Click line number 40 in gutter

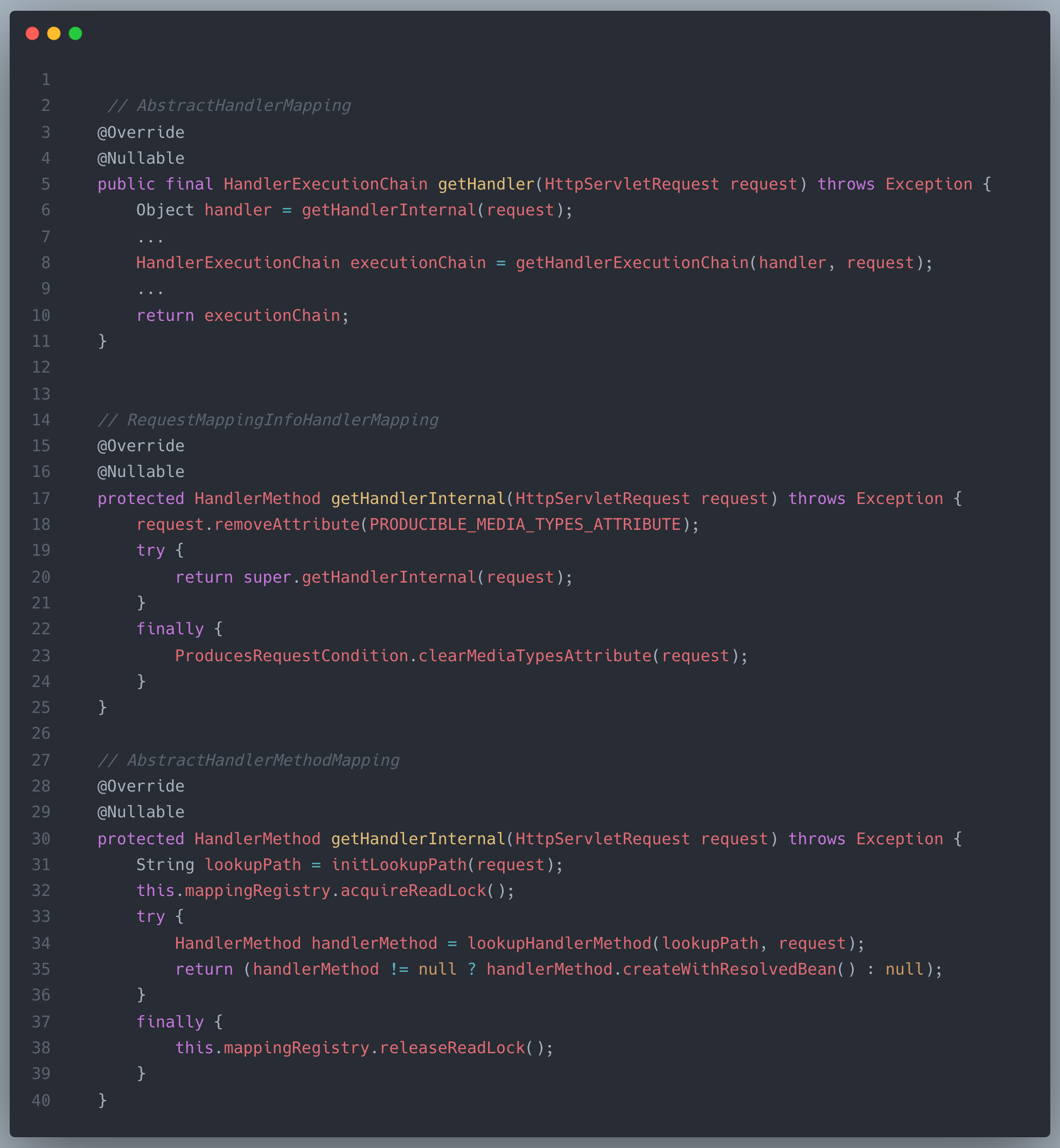[x=41, y=1100]
